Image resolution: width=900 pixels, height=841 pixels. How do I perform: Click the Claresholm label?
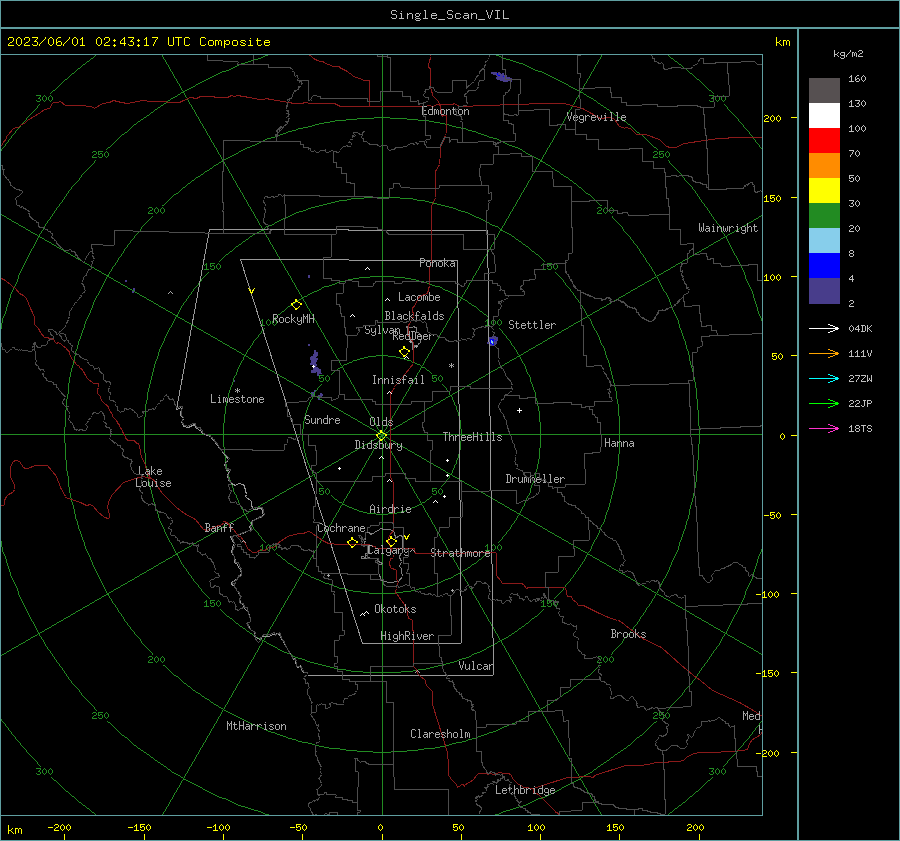click(440, 734)
